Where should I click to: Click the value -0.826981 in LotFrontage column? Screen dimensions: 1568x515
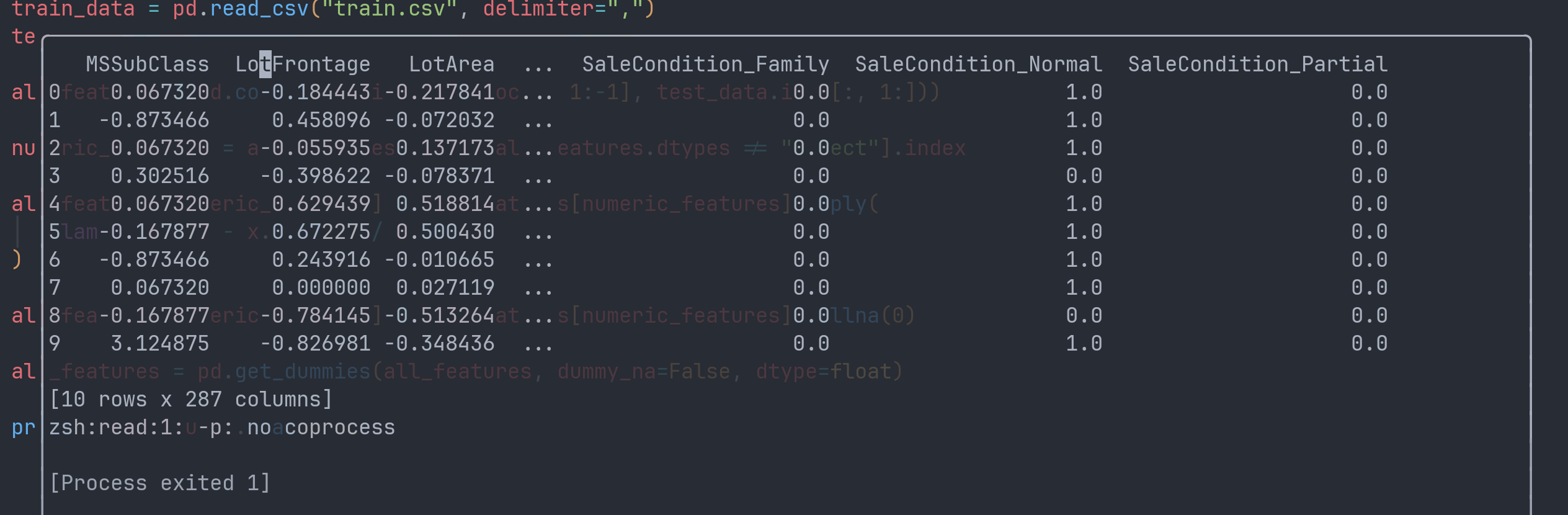(x=315, y=344)
